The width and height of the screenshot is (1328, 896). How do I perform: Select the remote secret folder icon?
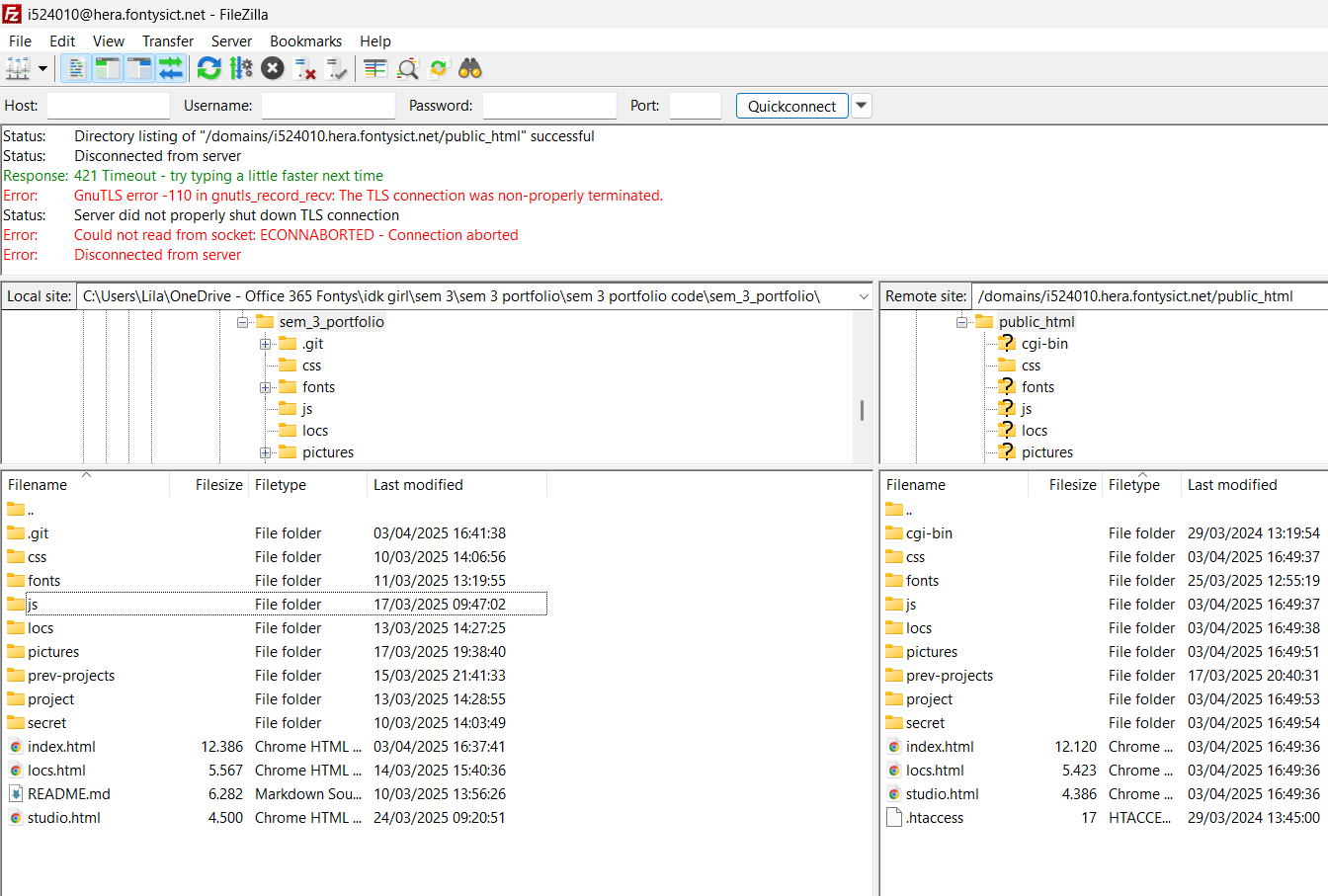894,723
